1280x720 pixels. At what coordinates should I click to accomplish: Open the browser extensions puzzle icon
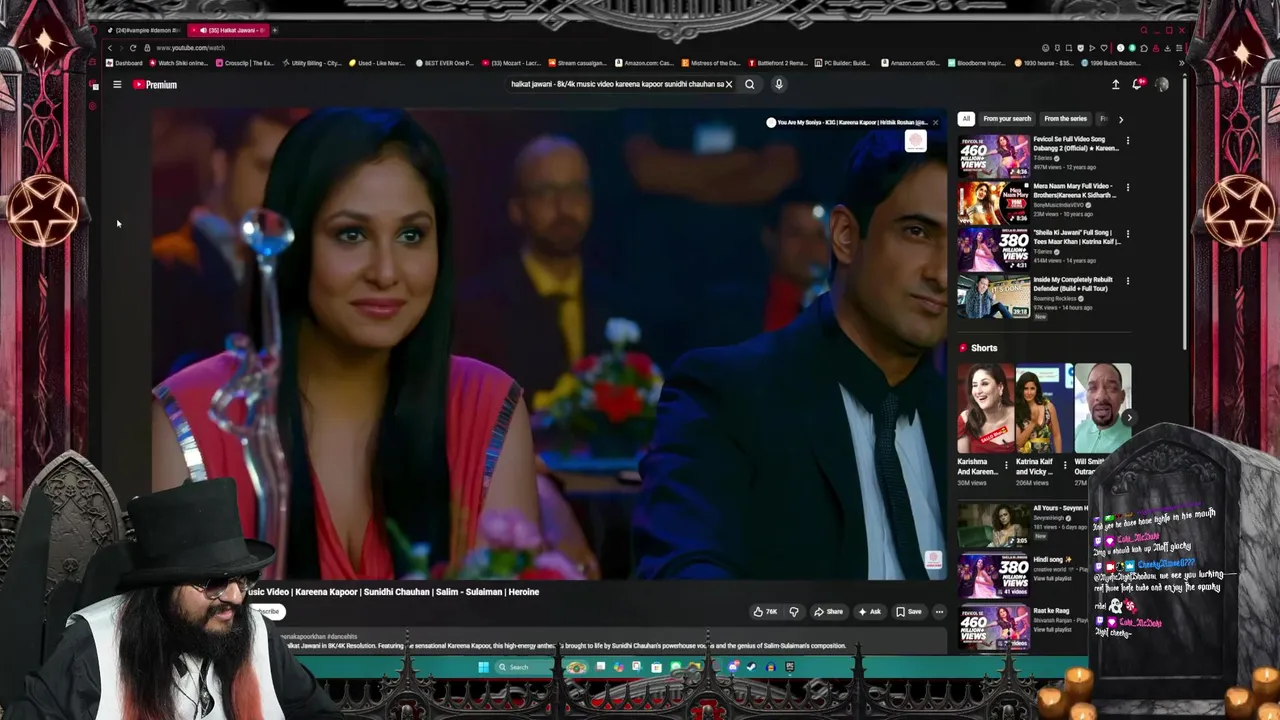click(x=1143, y=48)
